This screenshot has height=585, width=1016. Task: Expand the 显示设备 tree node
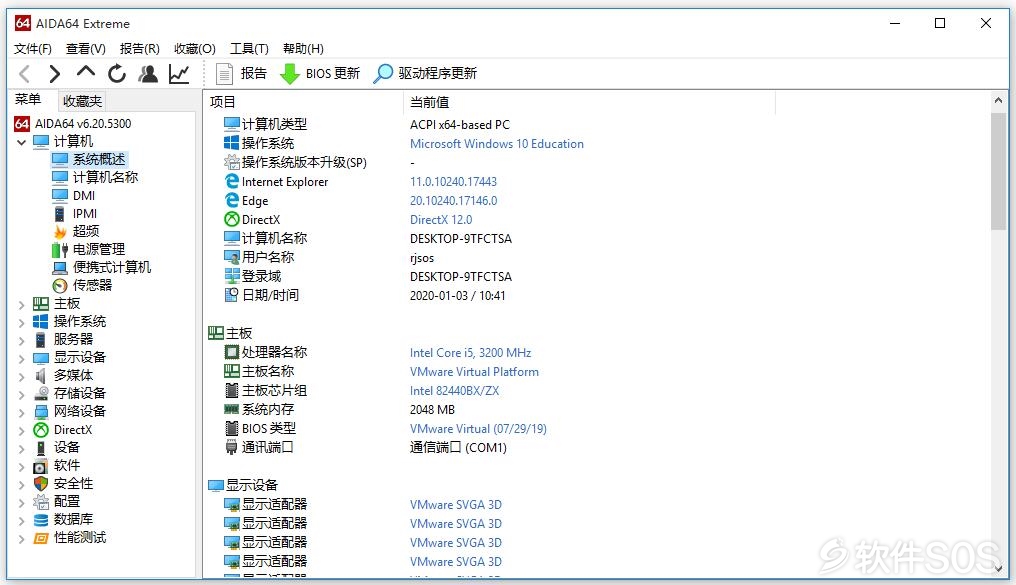21,358
